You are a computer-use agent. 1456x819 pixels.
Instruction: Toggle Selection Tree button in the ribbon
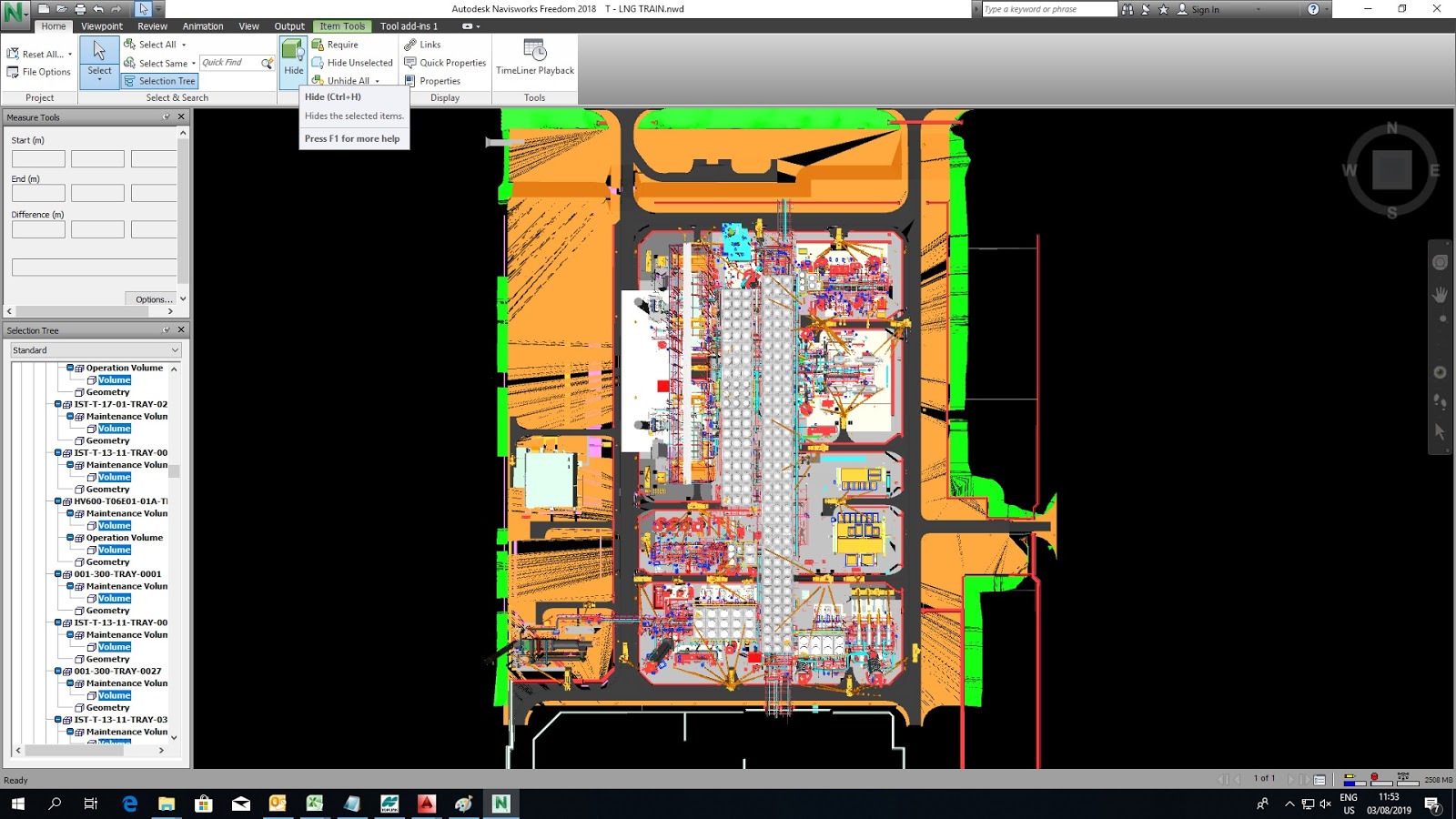tap(159, 81)
